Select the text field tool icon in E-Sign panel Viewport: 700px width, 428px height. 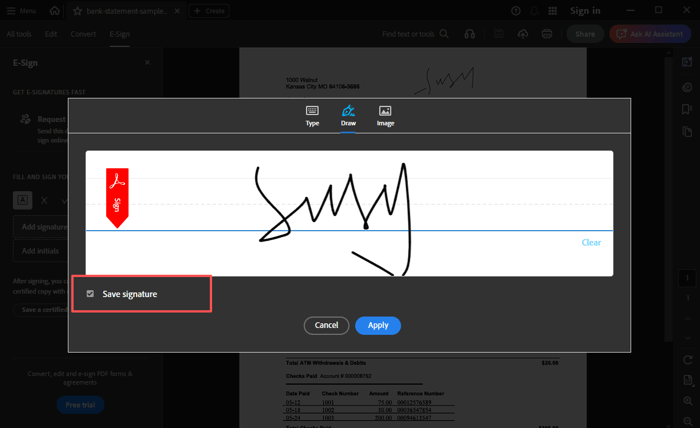(x=22, y=200)
